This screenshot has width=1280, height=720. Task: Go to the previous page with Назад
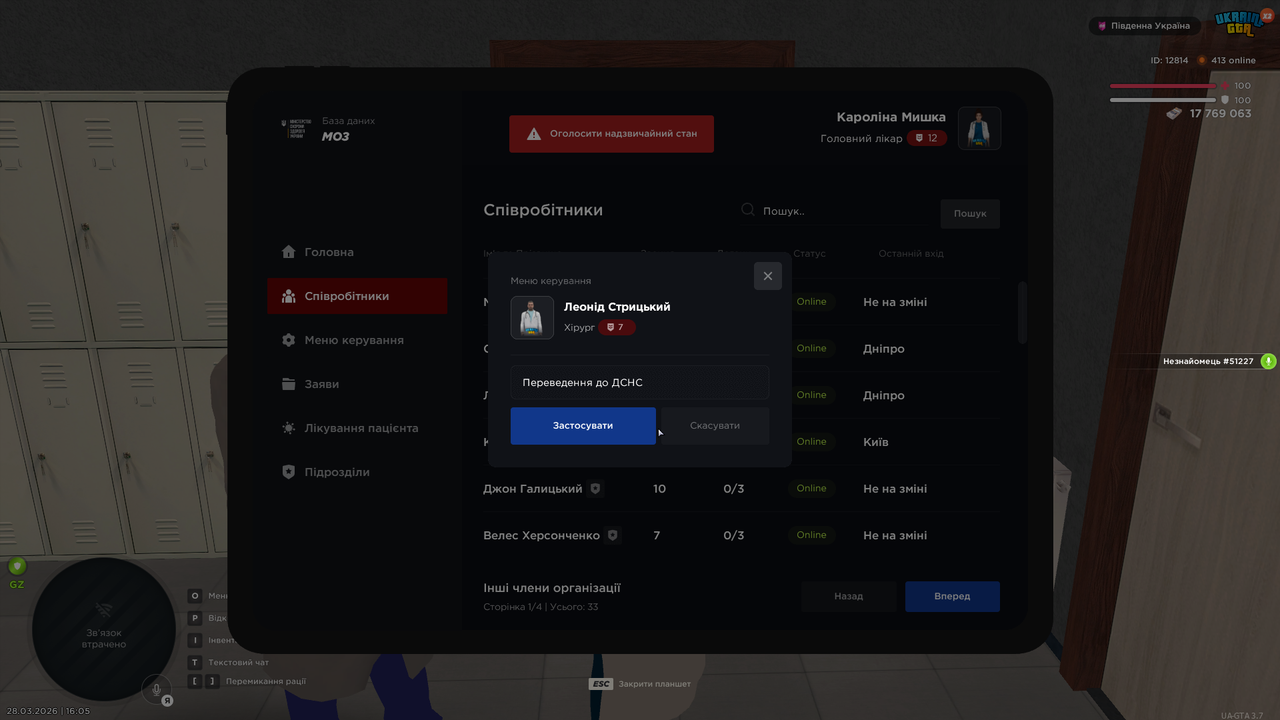849,596
